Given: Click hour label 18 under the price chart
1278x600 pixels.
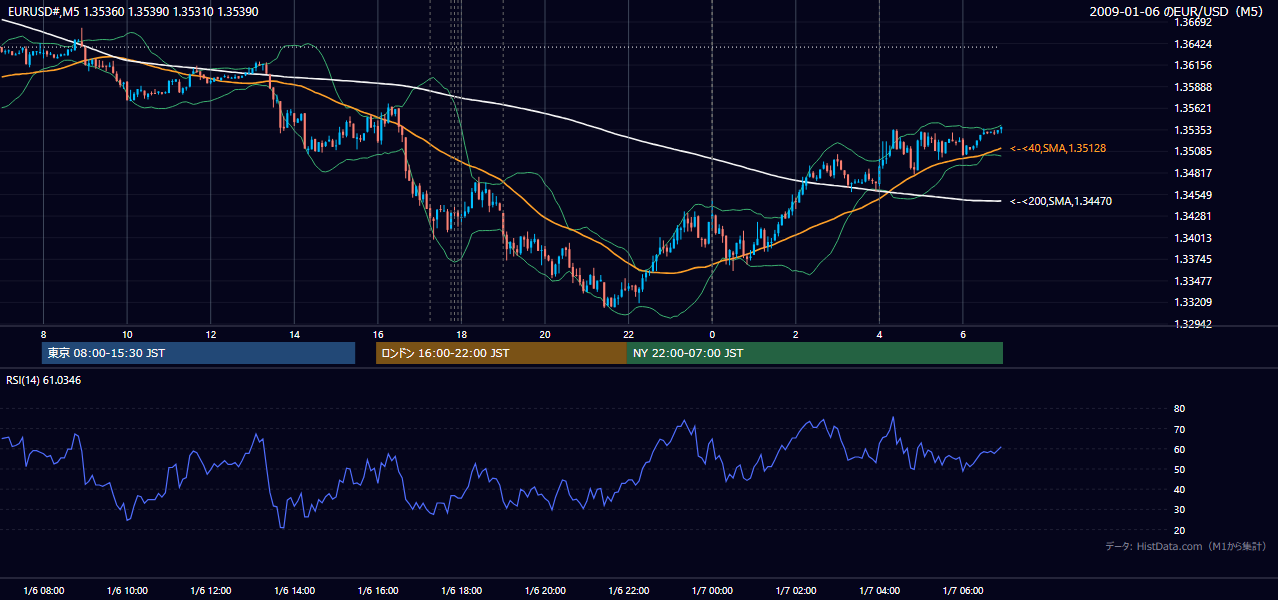Looking at the screenshot, I should (461, 334).
